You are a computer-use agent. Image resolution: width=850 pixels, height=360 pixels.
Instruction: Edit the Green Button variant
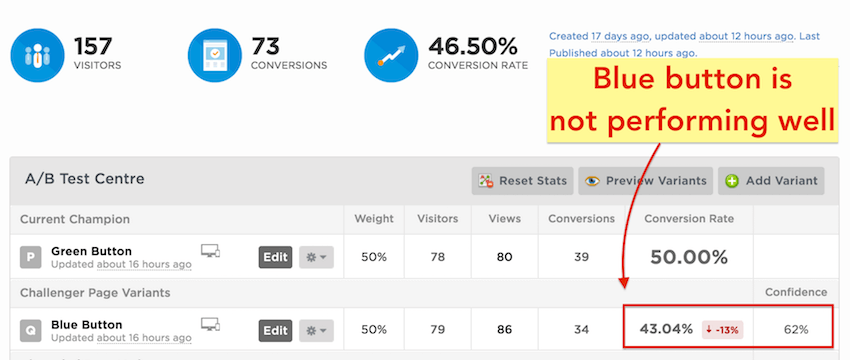point(275,258)
